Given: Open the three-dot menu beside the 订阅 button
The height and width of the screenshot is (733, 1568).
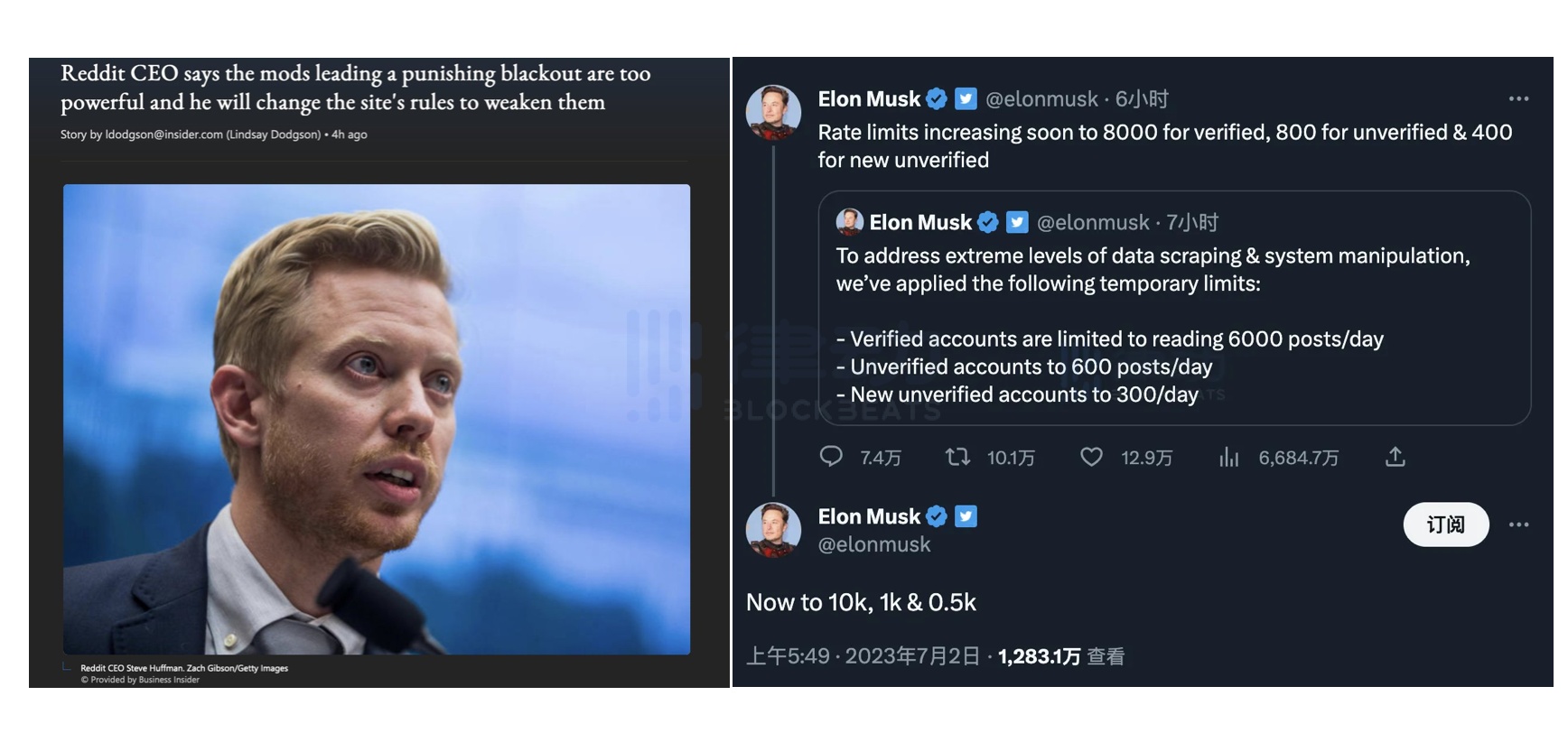Looking at the screenshot, I should 1518,524.
